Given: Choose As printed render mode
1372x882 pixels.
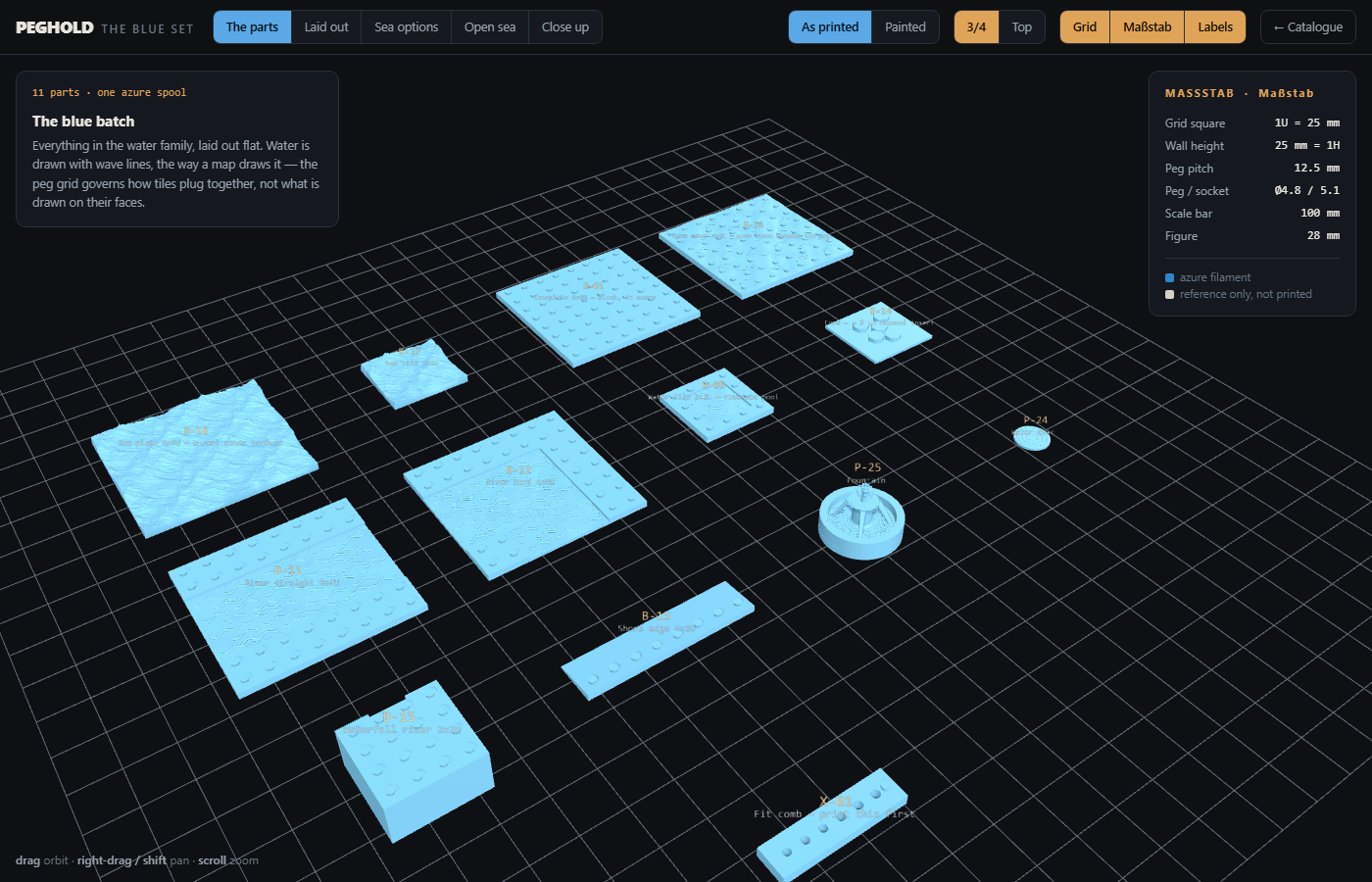Looking at the screenshot, I should pos(830,27).
